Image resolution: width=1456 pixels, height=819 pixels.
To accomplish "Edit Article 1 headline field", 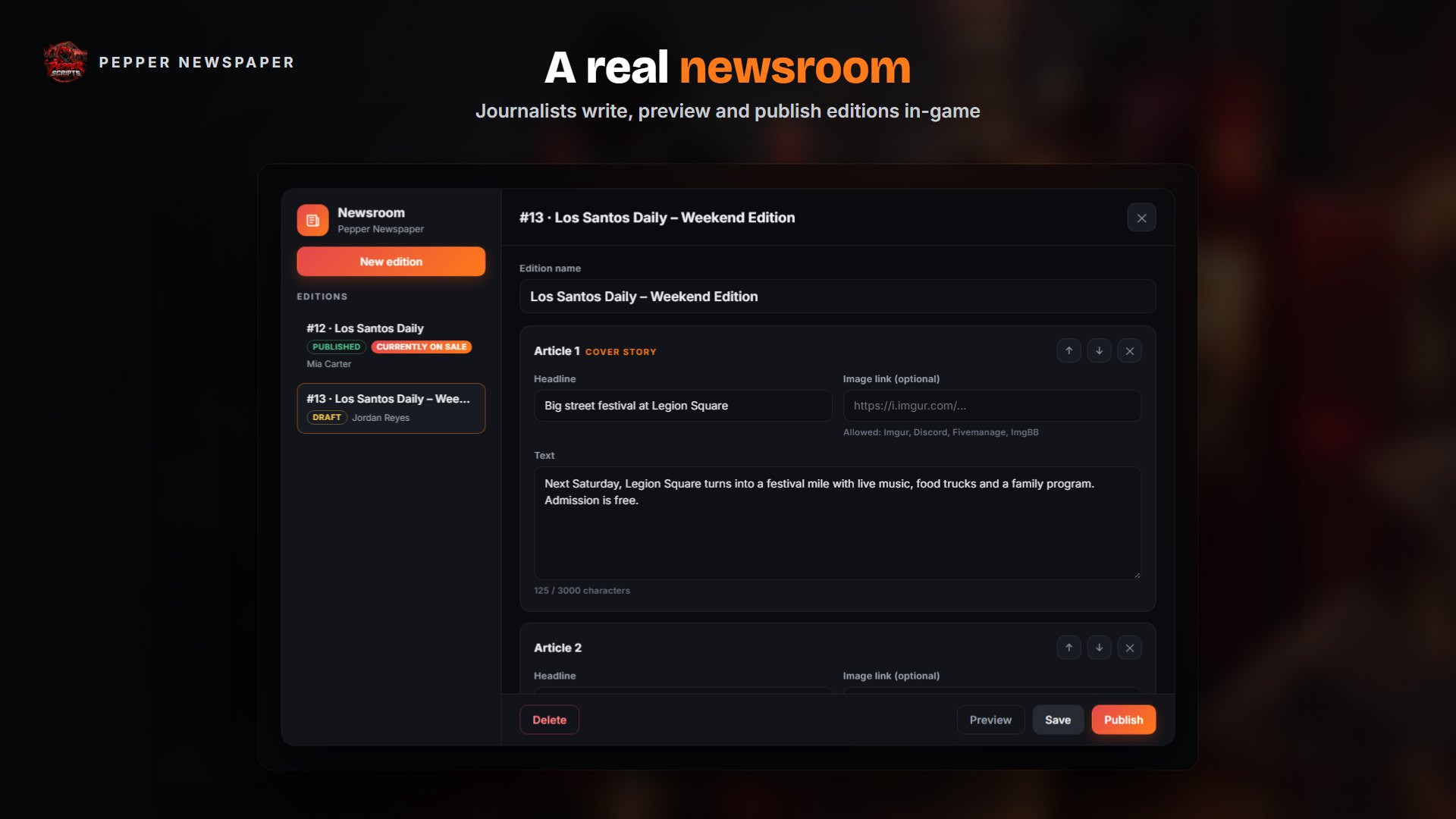I will pos(682,406).
